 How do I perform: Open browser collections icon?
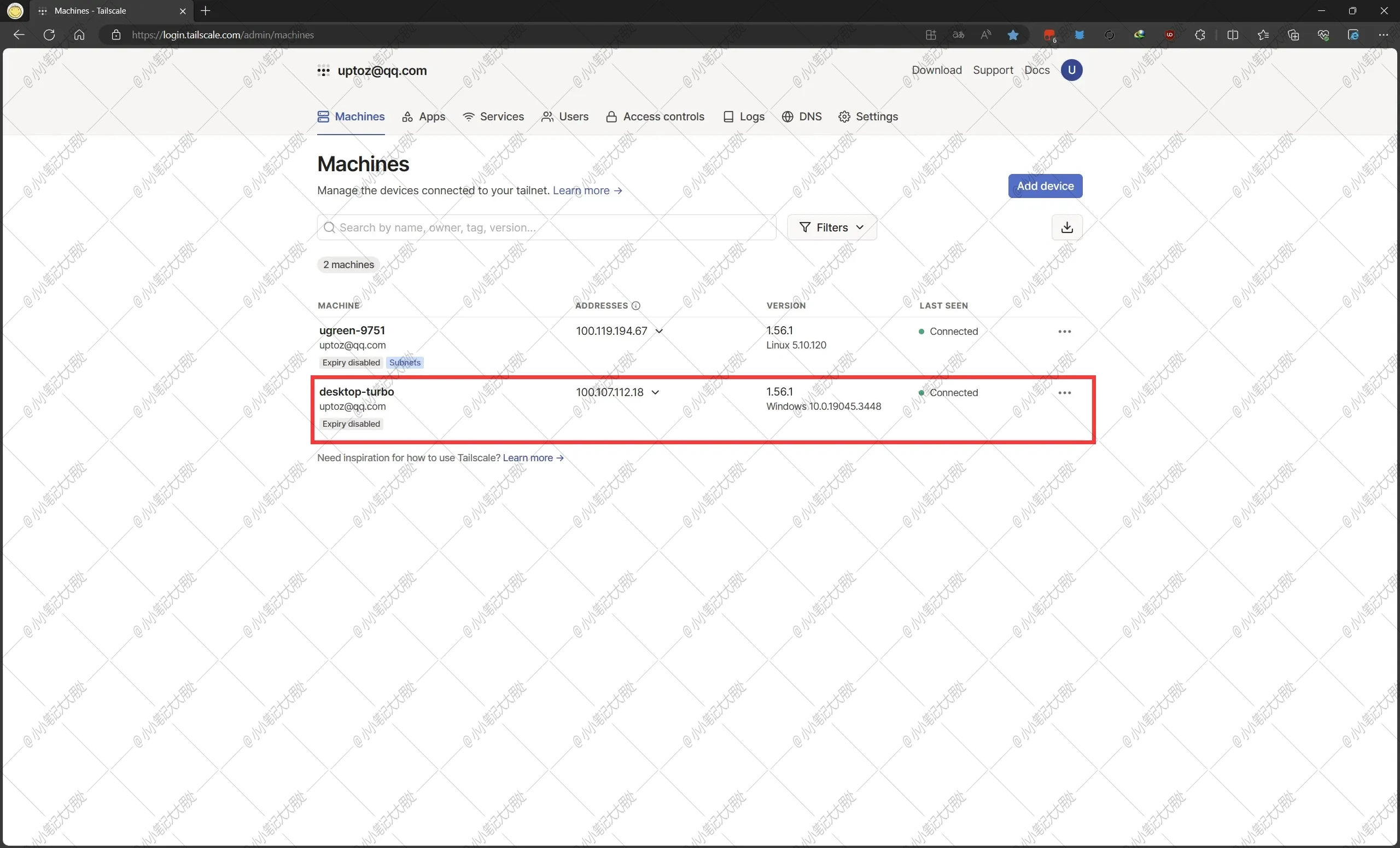click(1293, 34)
